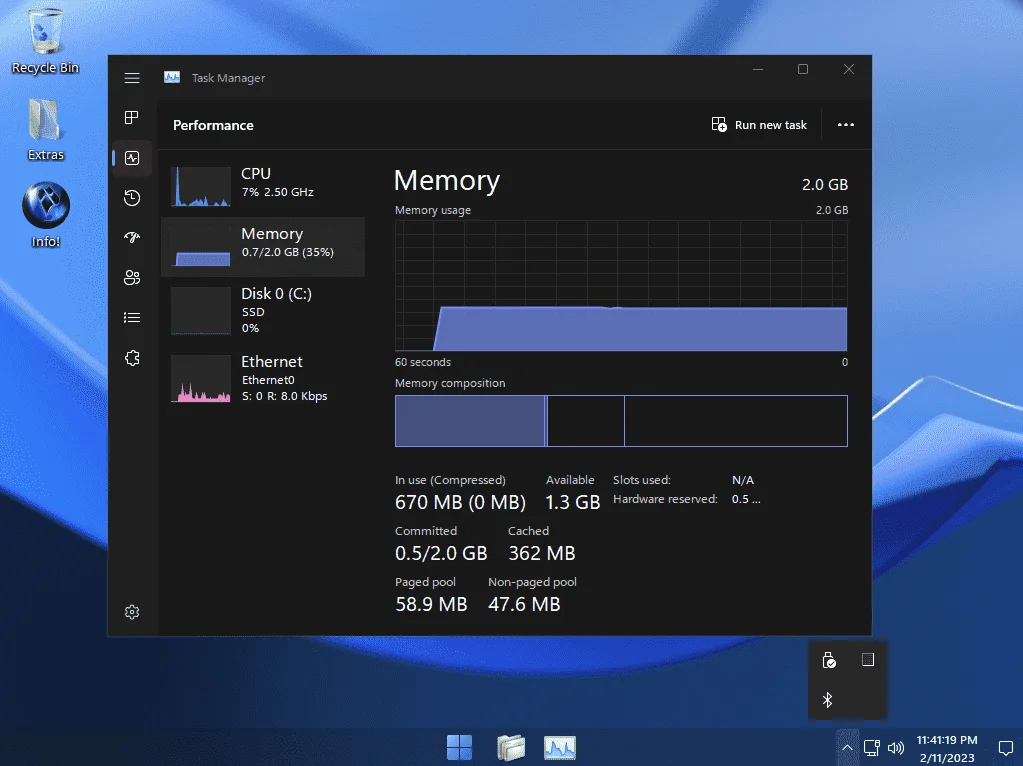Click the Task Manager title icon
This screenshot has width=1023, height=766.
pyautogui.click(x=172, y=78)
